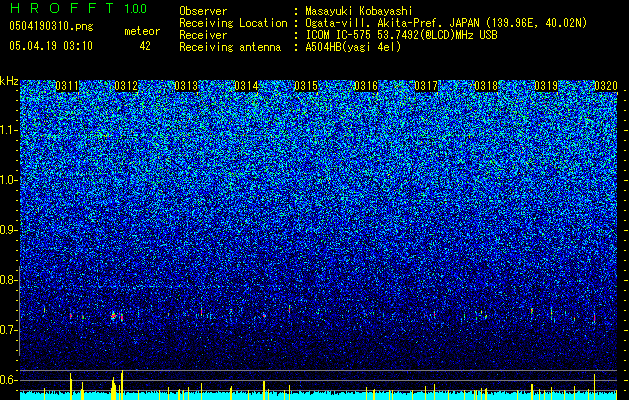Image resolution: width=629 pixels, height=400 pixels.
Task: Click the 0315 time marker
Action: tap(306, 86)
